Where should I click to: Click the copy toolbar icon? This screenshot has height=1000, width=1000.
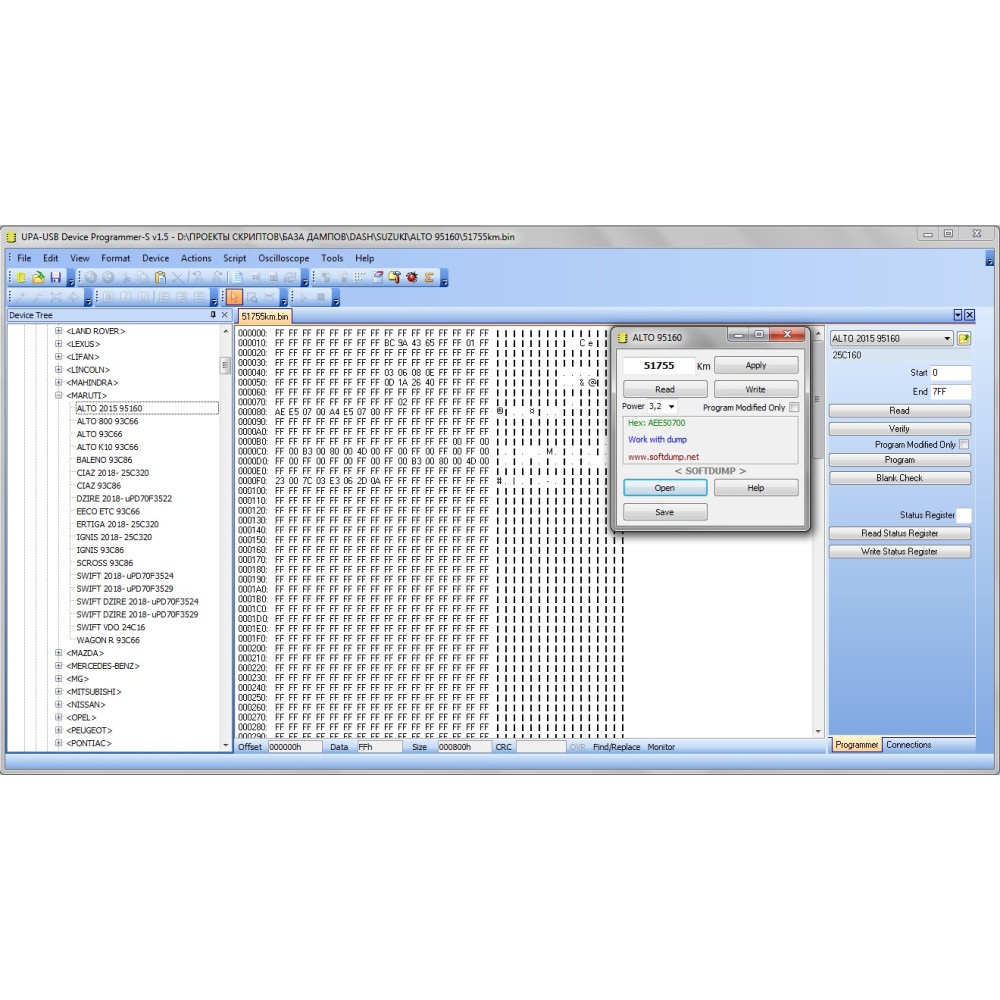click(143, 277)
